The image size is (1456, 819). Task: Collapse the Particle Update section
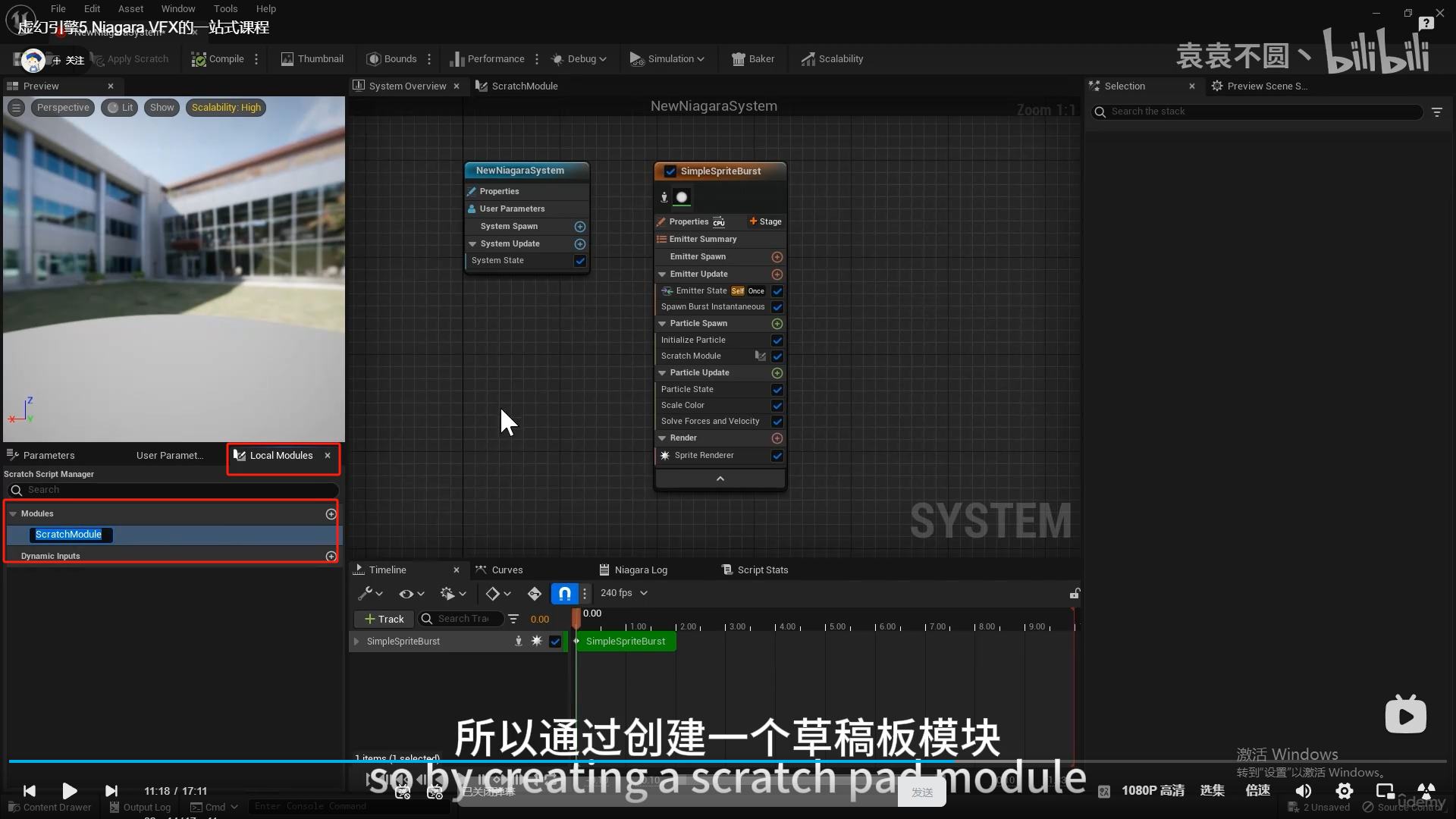coord(662,373)
